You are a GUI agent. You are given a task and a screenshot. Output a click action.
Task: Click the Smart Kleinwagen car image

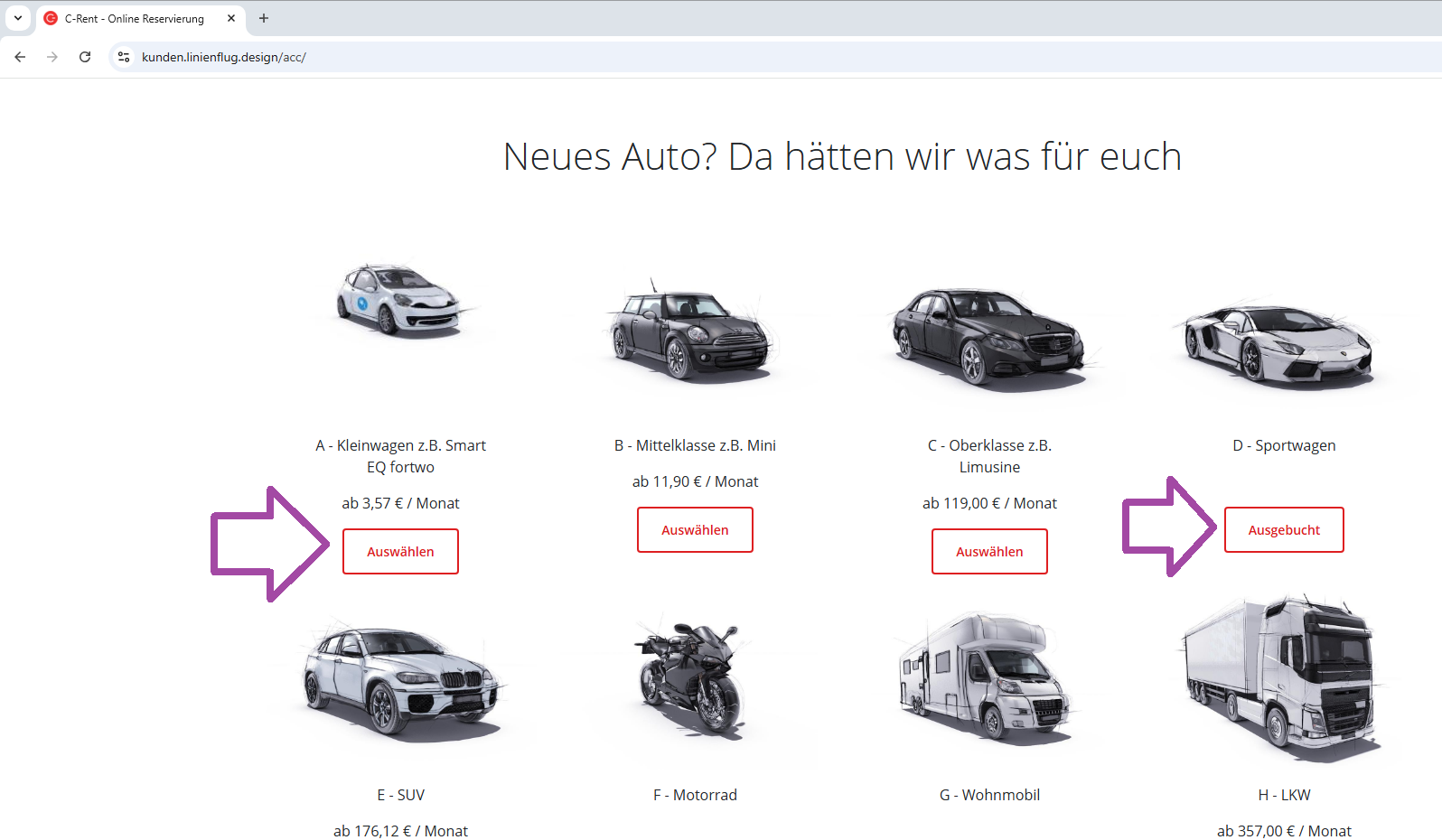tap(401, 302)
